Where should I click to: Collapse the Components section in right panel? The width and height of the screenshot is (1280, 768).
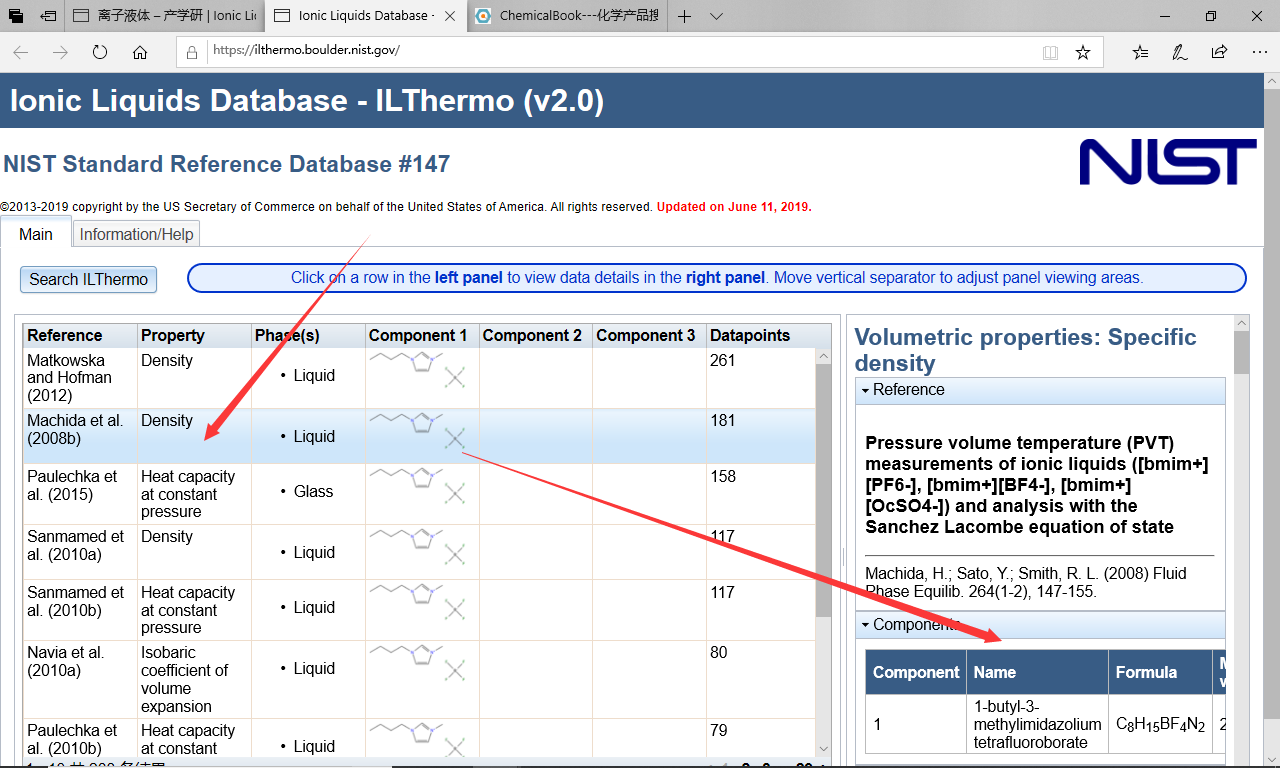tap(1040, 624)
